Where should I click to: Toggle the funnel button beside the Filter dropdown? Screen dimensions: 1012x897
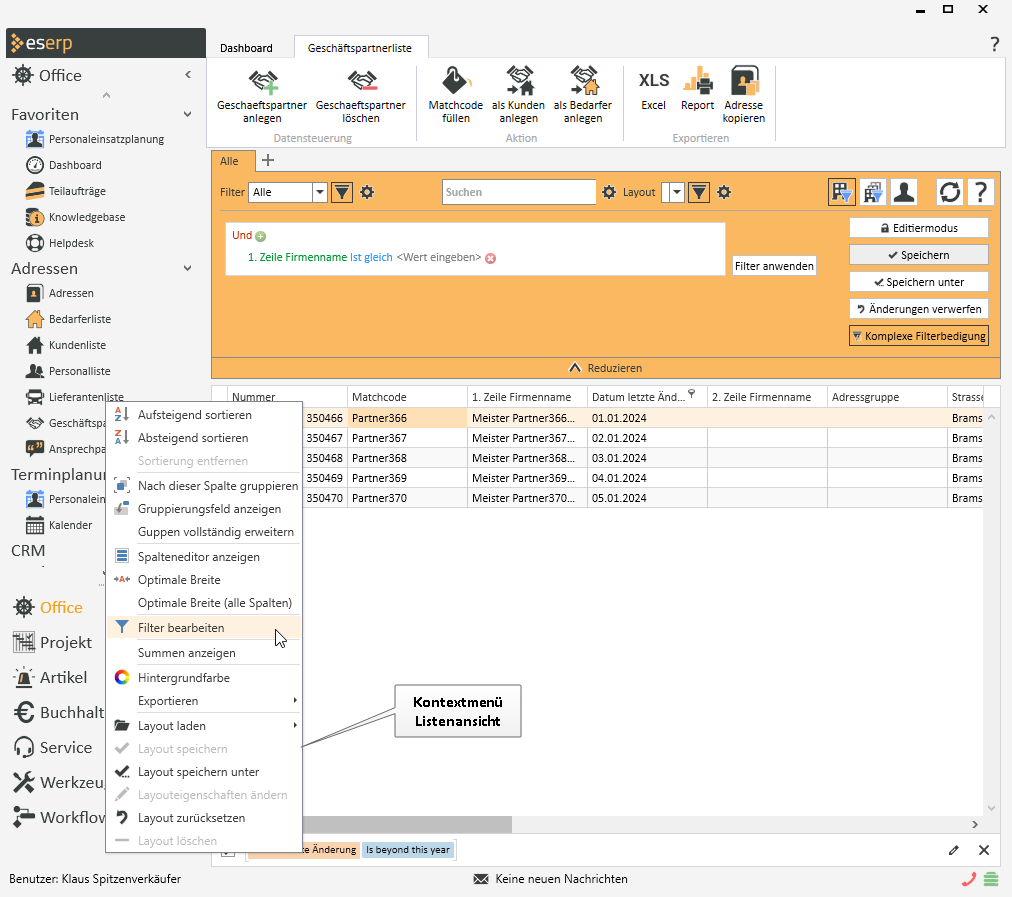342,192
